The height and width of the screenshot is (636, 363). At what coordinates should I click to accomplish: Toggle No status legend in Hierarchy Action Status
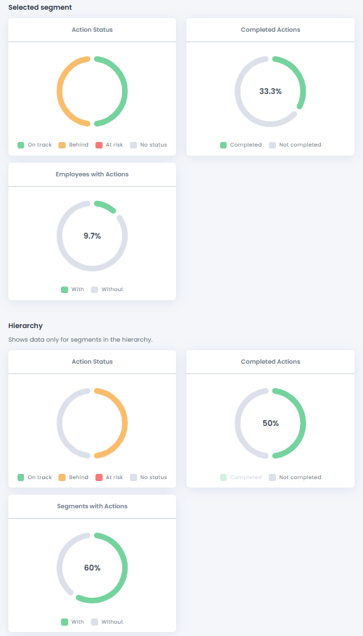(148, 477)
